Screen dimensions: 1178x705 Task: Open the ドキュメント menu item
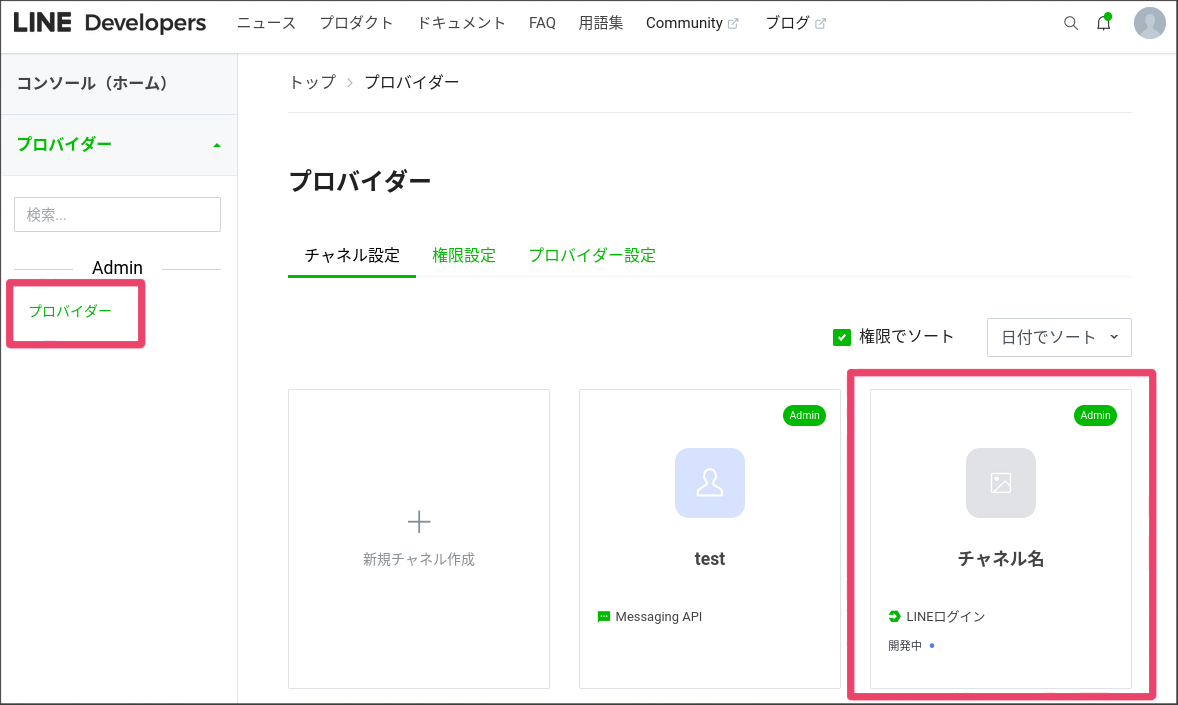[x=461, y=22]
